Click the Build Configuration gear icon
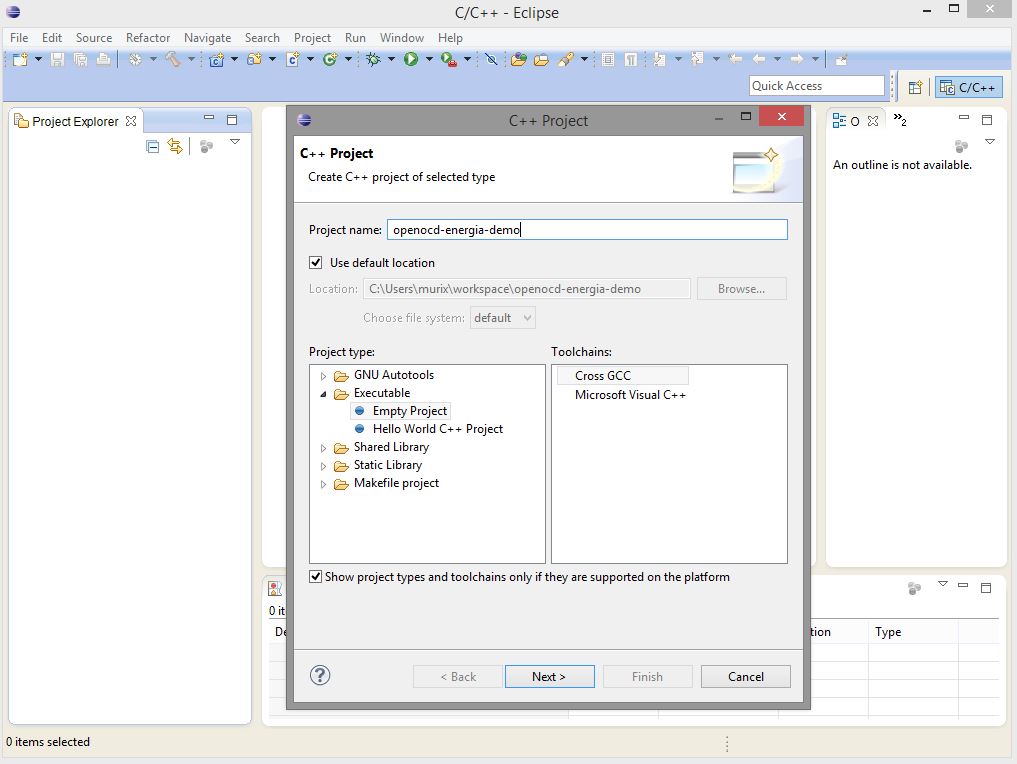Screen dimensions: 1017x764 [x=135, y=60]
